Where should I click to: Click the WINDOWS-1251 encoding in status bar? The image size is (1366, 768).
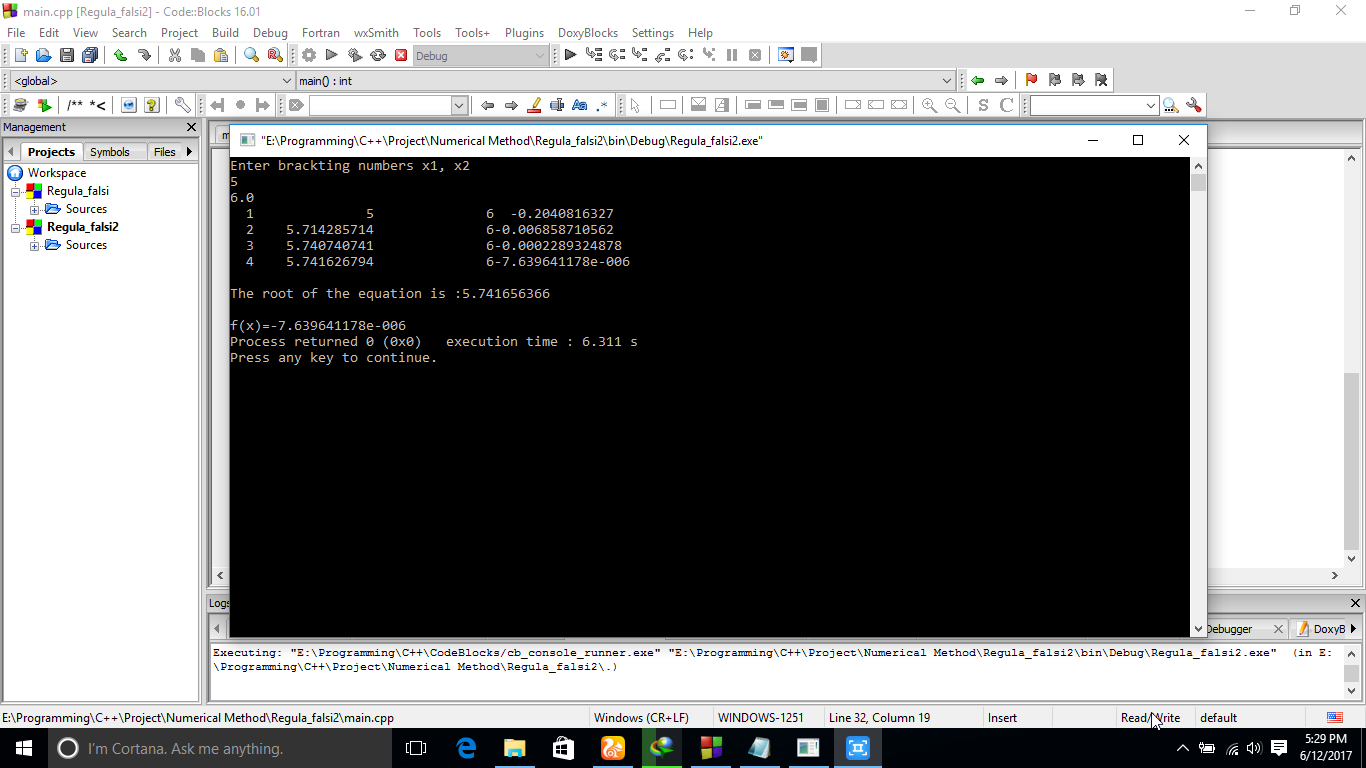coord(761,717)
